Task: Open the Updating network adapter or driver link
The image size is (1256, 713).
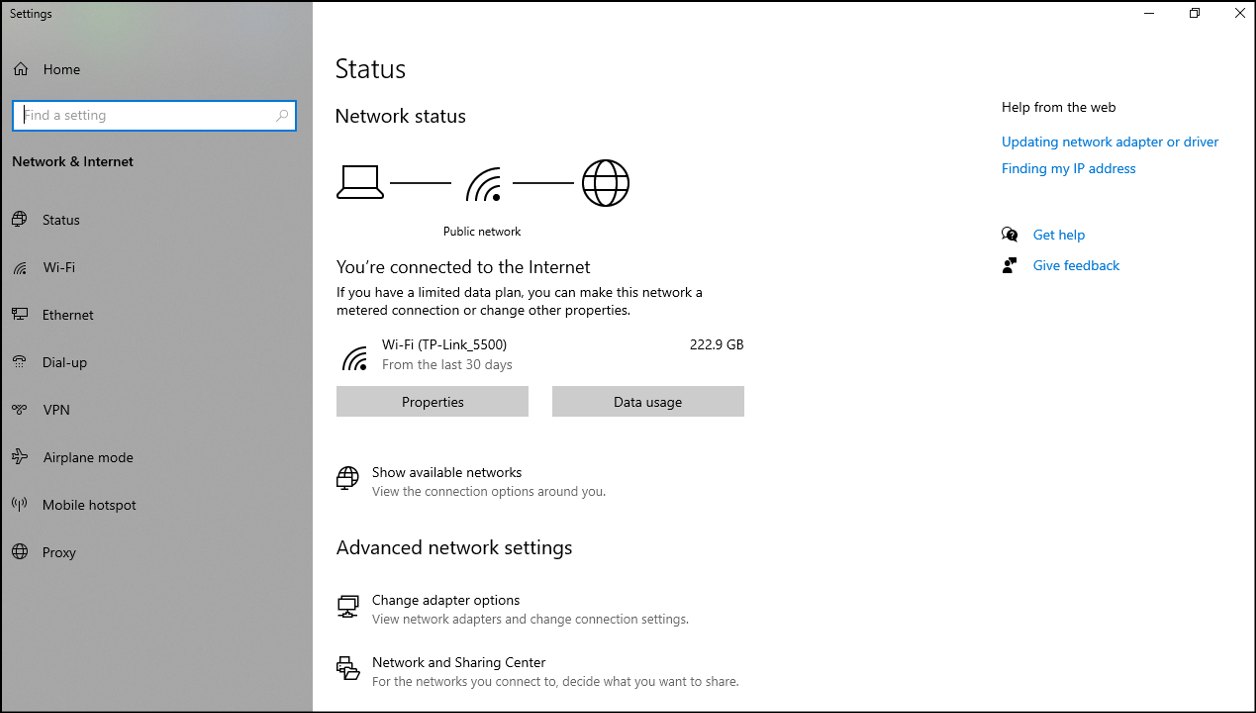Action: (1110, 141)
